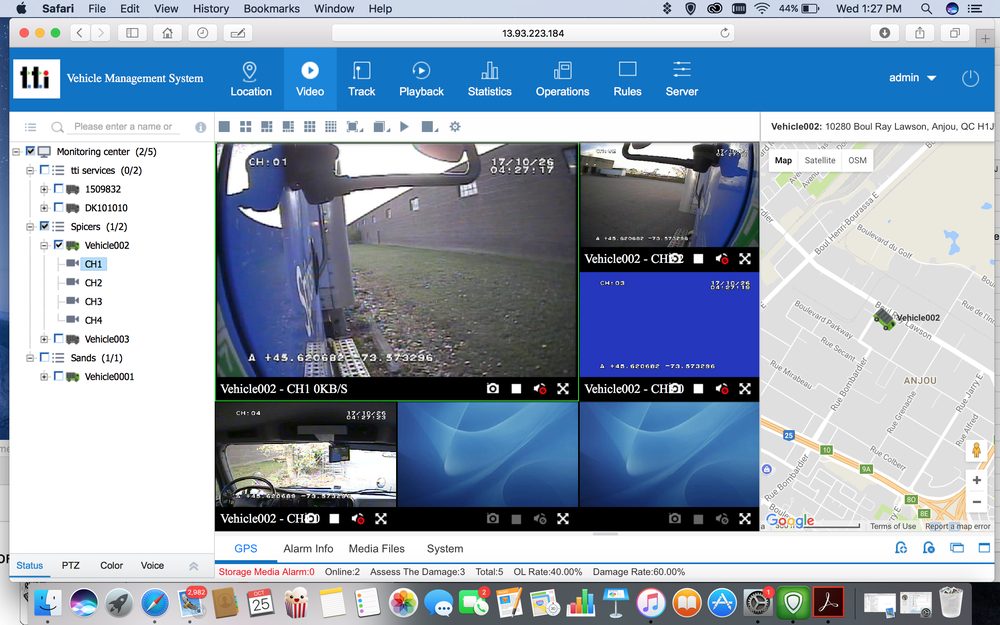Open the video settings gear
The image size is (1000, 625).
pyautogui.click(x=454, y=127)
